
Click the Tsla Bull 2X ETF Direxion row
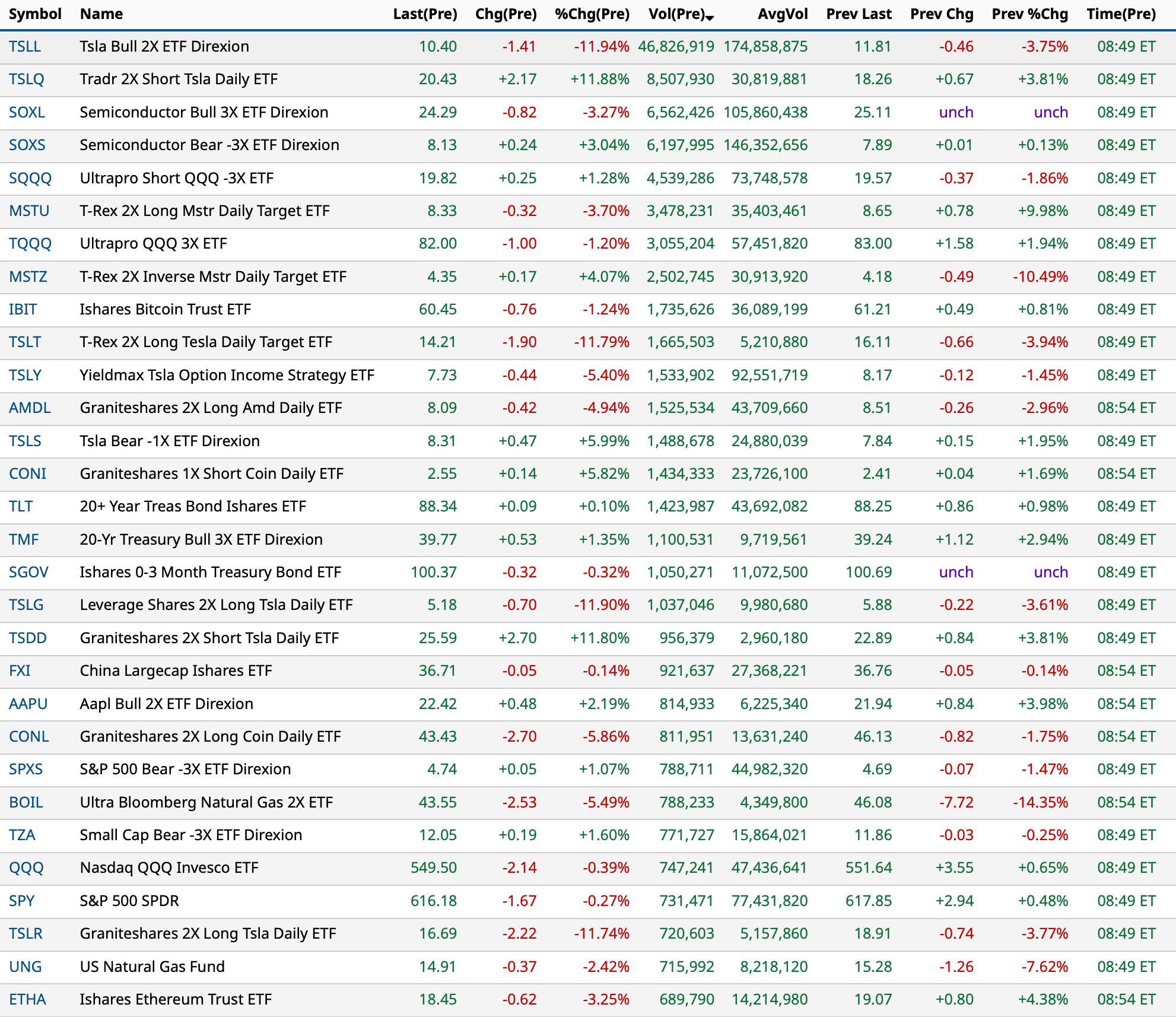[x=164, y=46]
